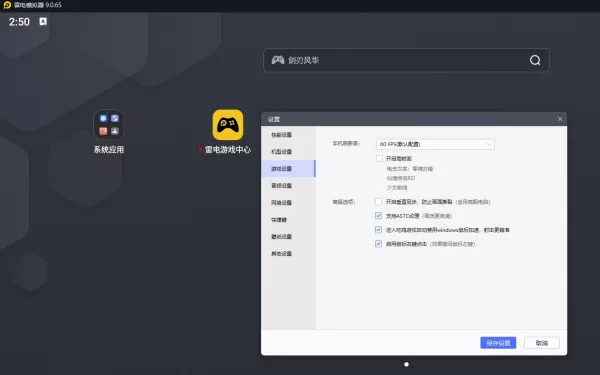The height and width of the screenshot is (375, 600).
Task: Open 性能设置 performance settings tab
Action: tap(289, 135)
